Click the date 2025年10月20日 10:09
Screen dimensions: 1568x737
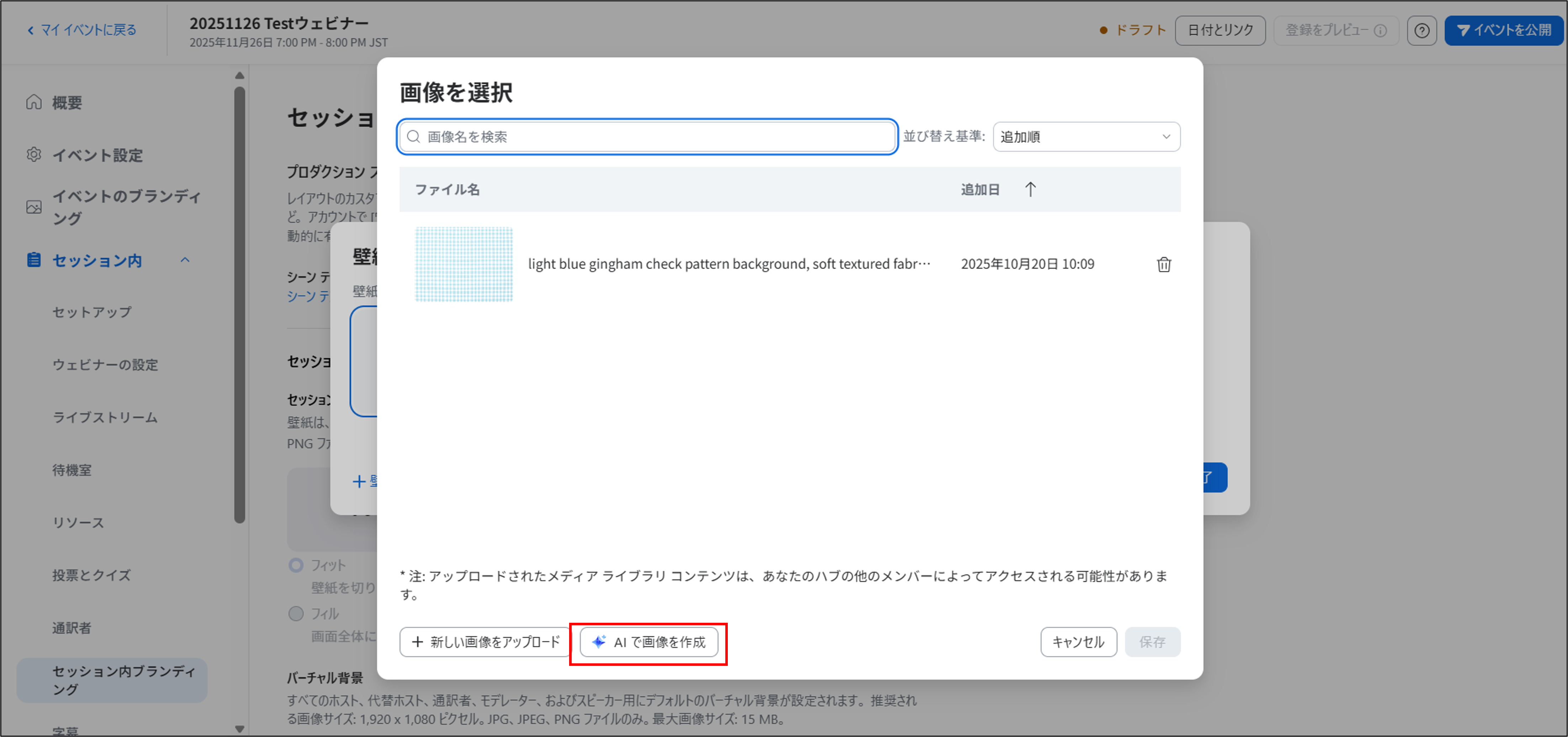(x=1027, y=264)
